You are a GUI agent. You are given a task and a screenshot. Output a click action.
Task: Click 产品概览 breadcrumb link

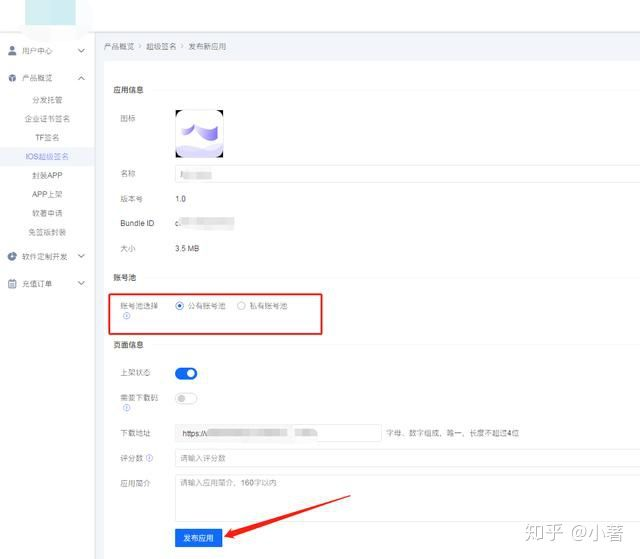[x=119, y=47]
